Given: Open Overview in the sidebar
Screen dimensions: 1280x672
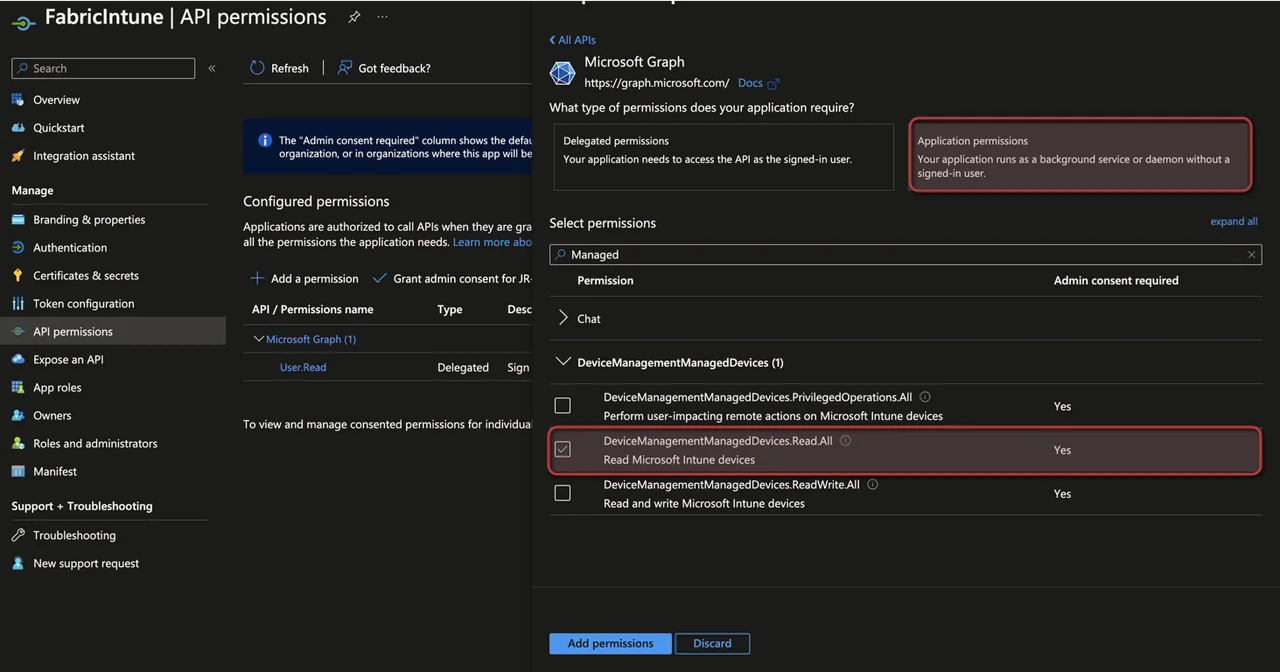Looking at the screenshot, I should pos(57,100).
